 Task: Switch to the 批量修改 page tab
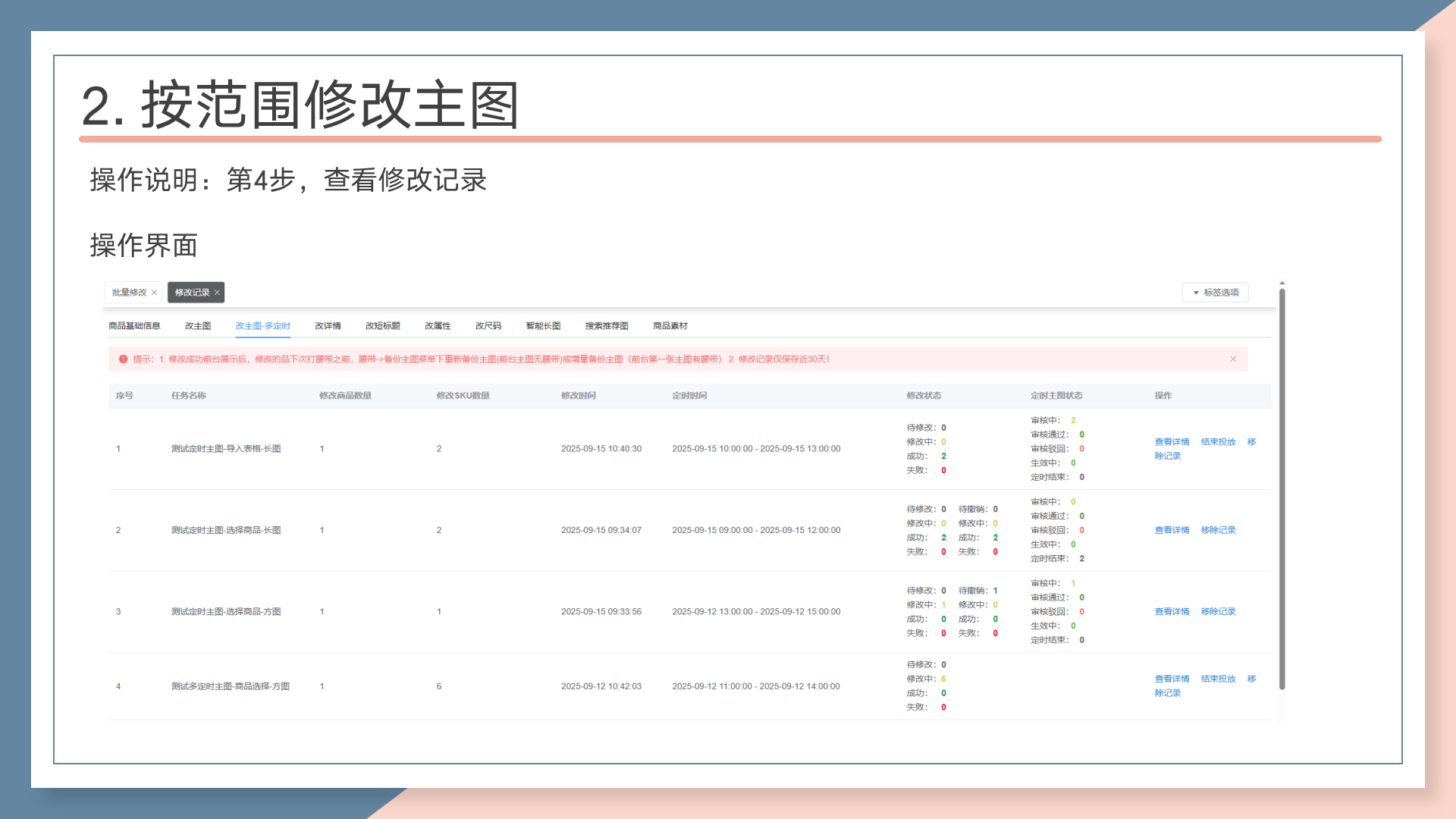point(130,293)
